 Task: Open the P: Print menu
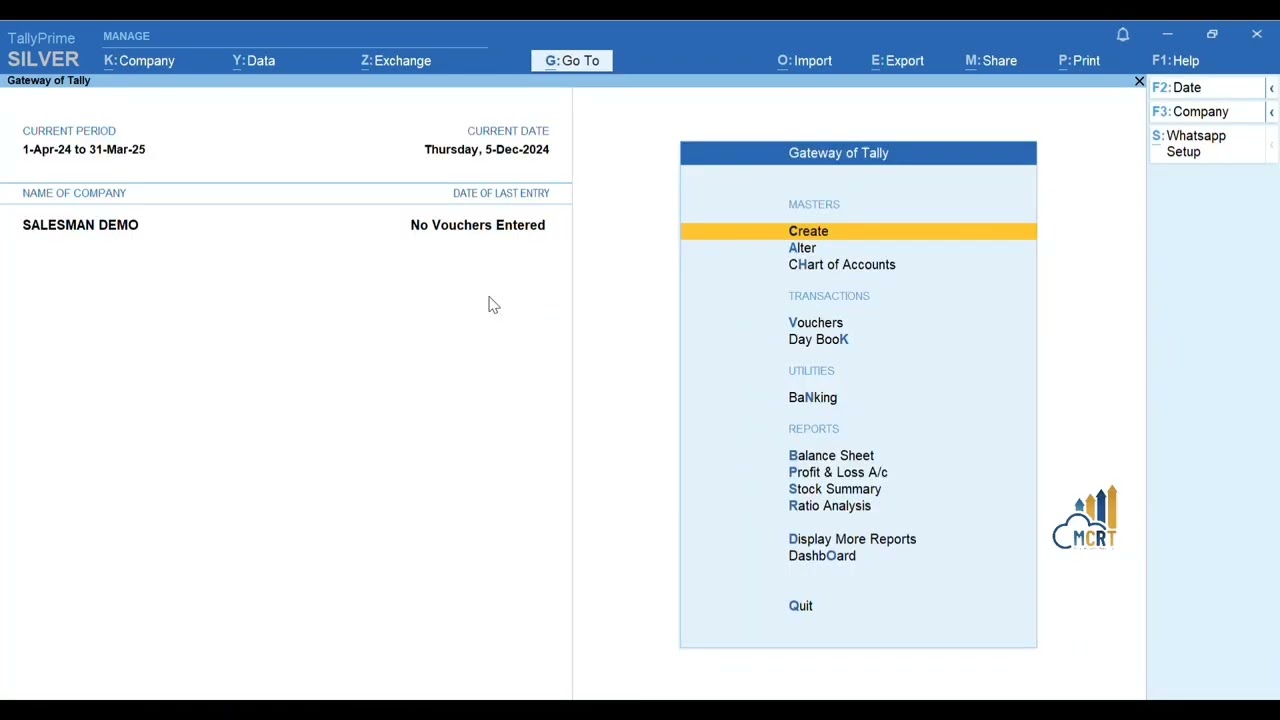point(1079,61)
